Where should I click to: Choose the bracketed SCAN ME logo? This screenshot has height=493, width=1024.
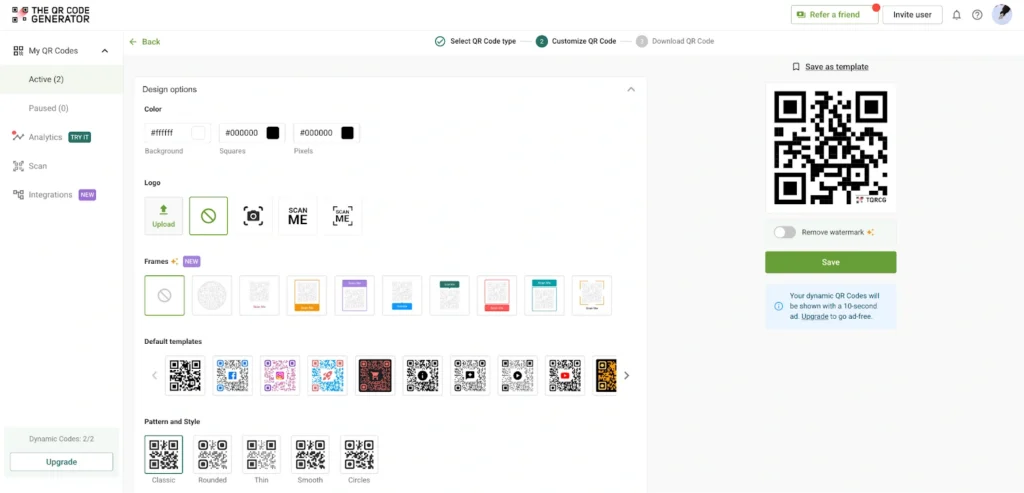pos(342,215)
